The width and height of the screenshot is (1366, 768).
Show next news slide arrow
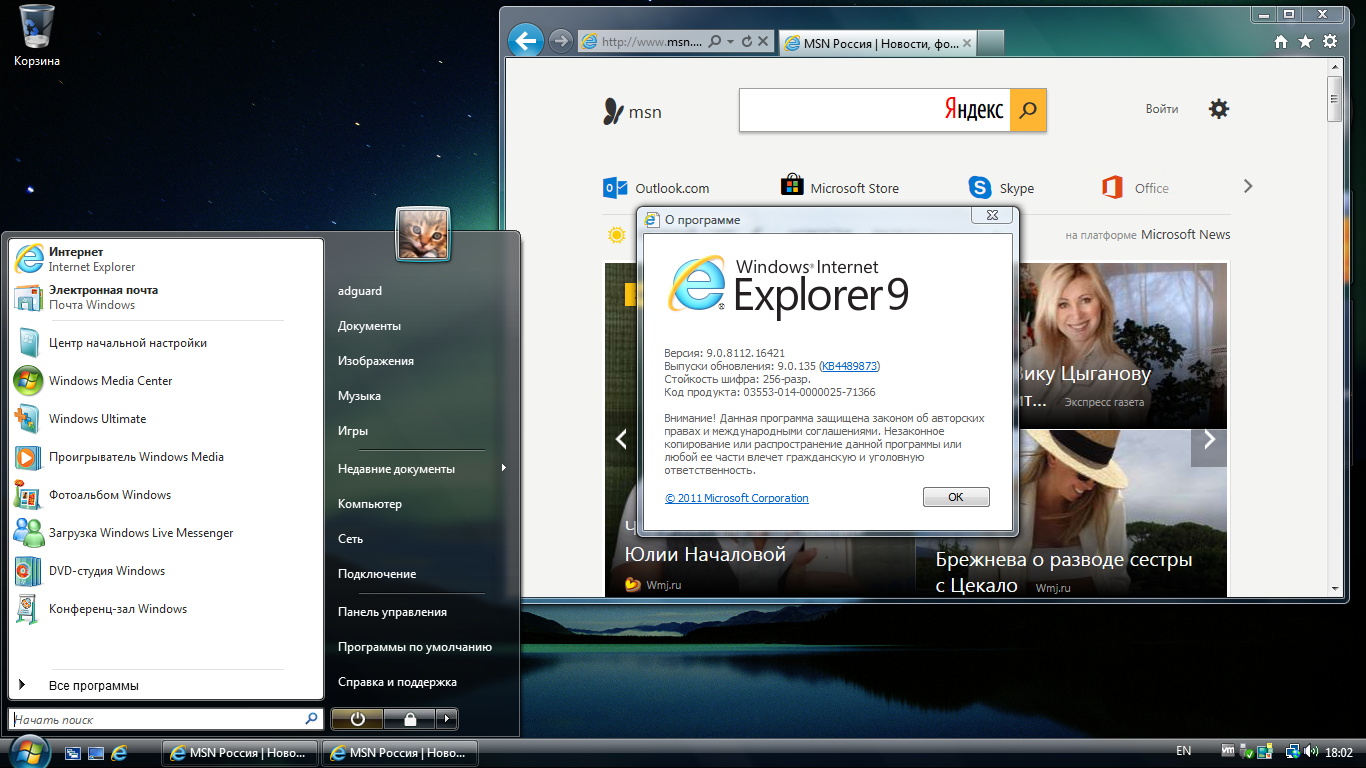(x=1209, y=439)
